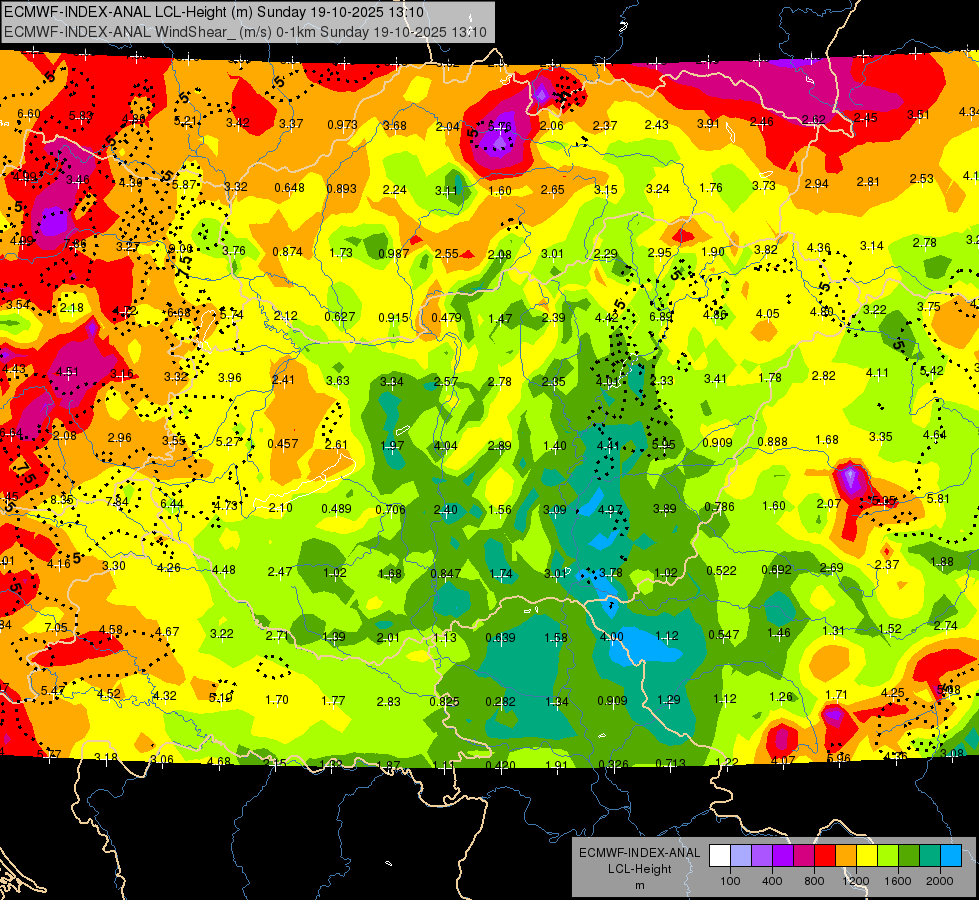
Task: Pick the pale lavender legend swatch
Action: (x=741, y=856)
